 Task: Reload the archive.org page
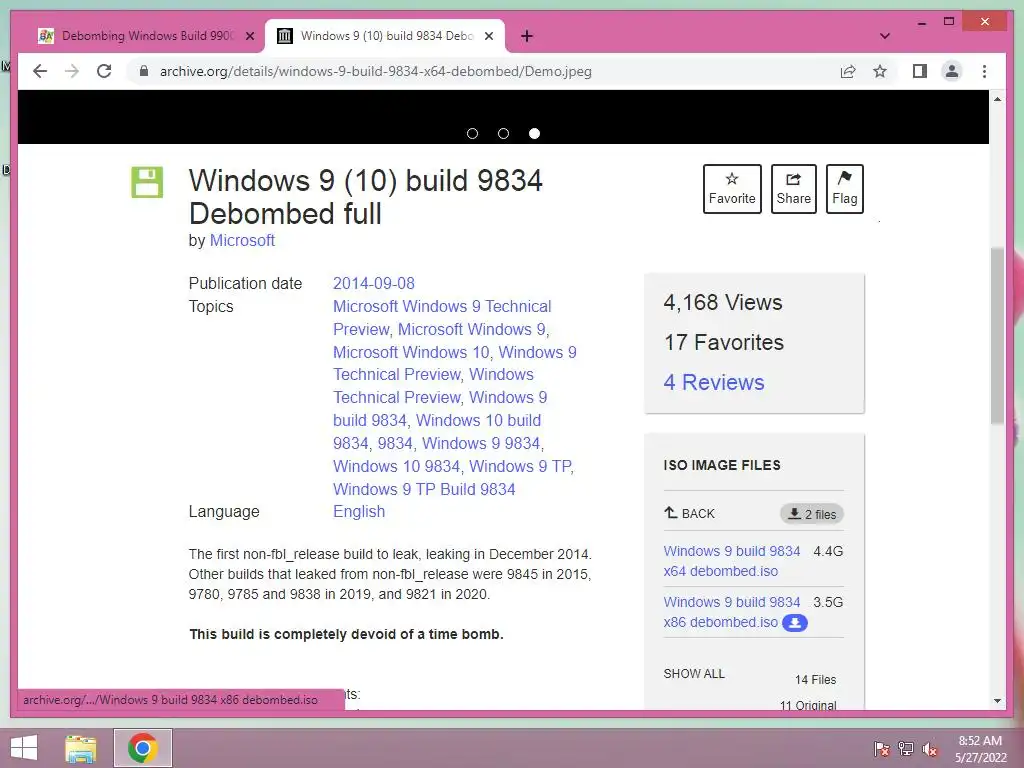click(x=104, y=71)
